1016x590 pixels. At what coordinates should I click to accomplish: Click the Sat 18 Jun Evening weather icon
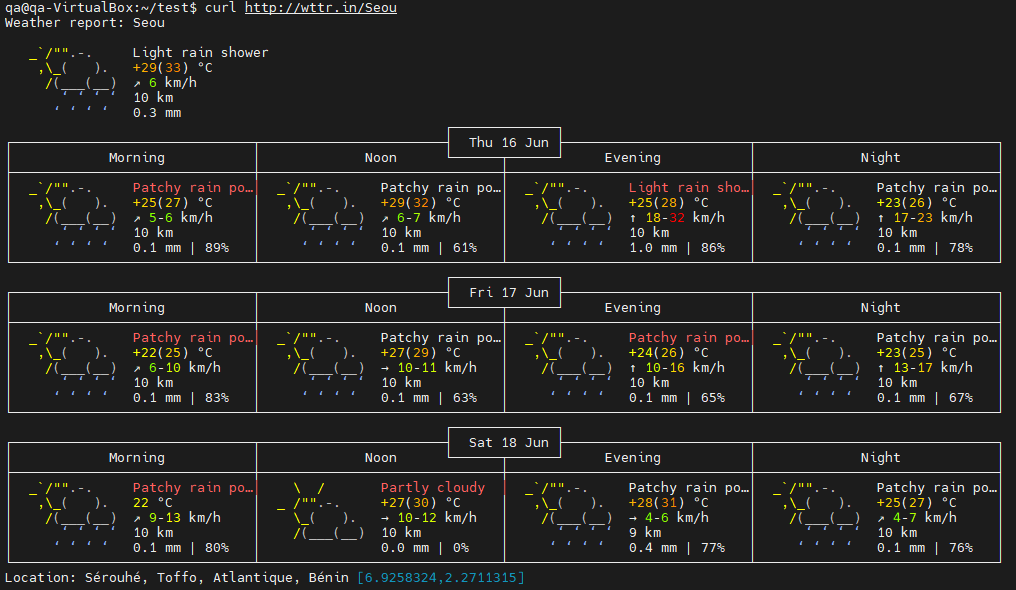pyautogui.click(x=568, y=517)
